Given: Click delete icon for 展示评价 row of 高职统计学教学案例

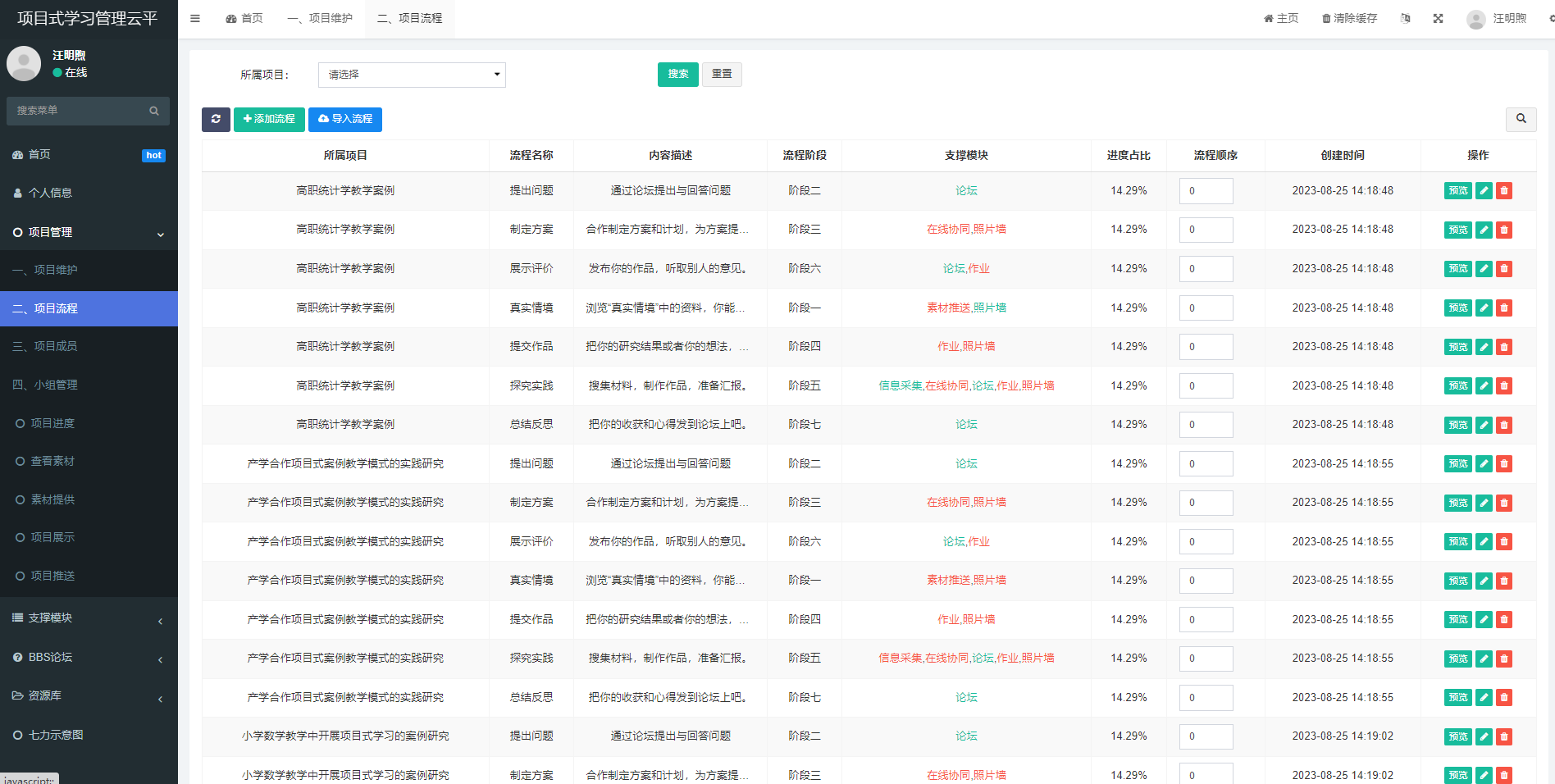Looking at the screenshot, I should 1503,269.
